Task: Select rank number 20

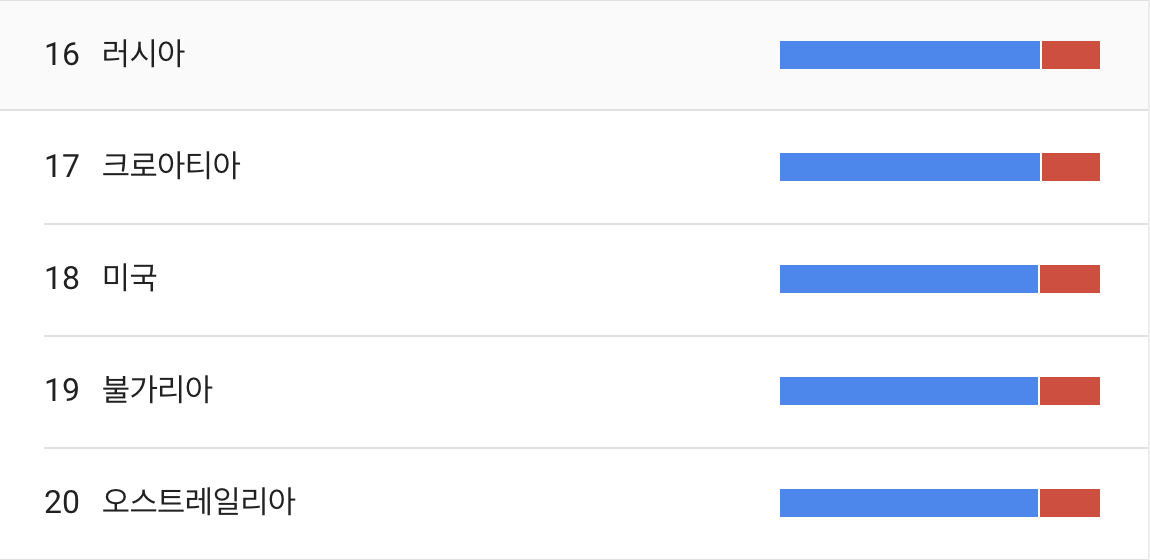Action: pos(62,503)
